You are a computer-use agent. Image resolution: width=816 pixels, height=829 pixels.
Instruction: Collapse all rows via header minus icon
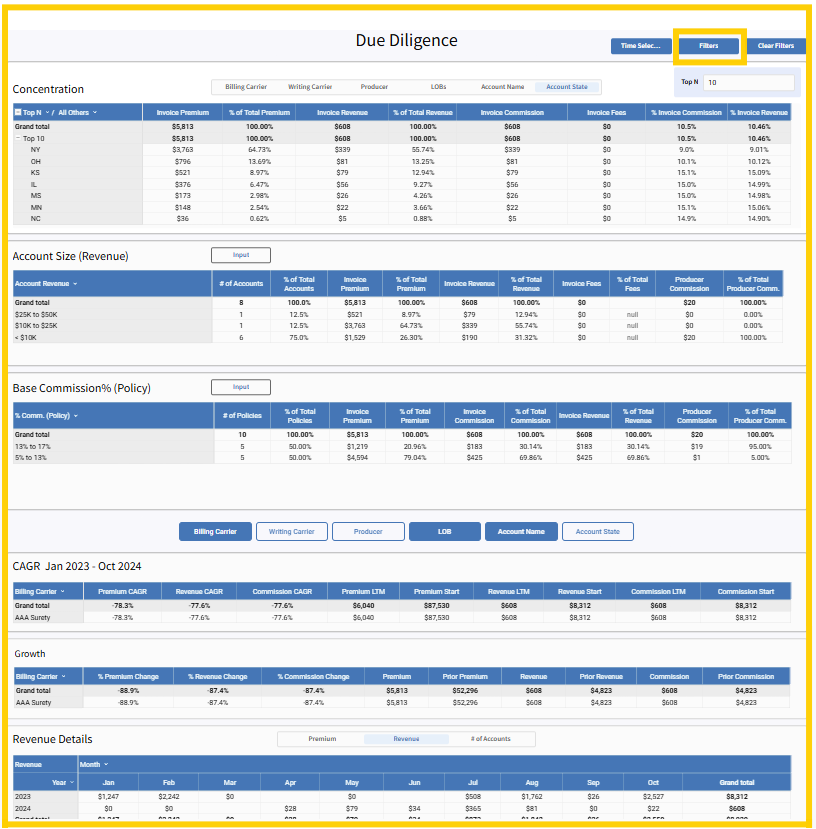[18, 113]
